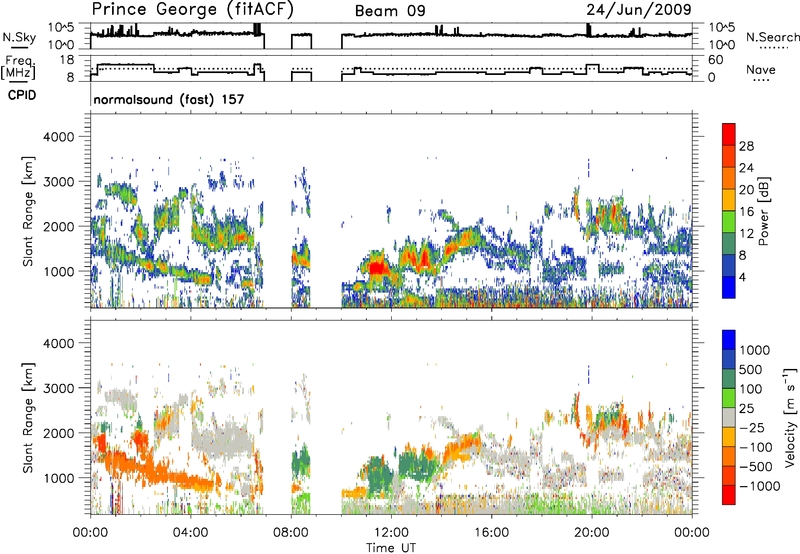Click Velocity colorbar gray swatch between 25 and -25
800x554 pixels.
click(x=729, y=417)
